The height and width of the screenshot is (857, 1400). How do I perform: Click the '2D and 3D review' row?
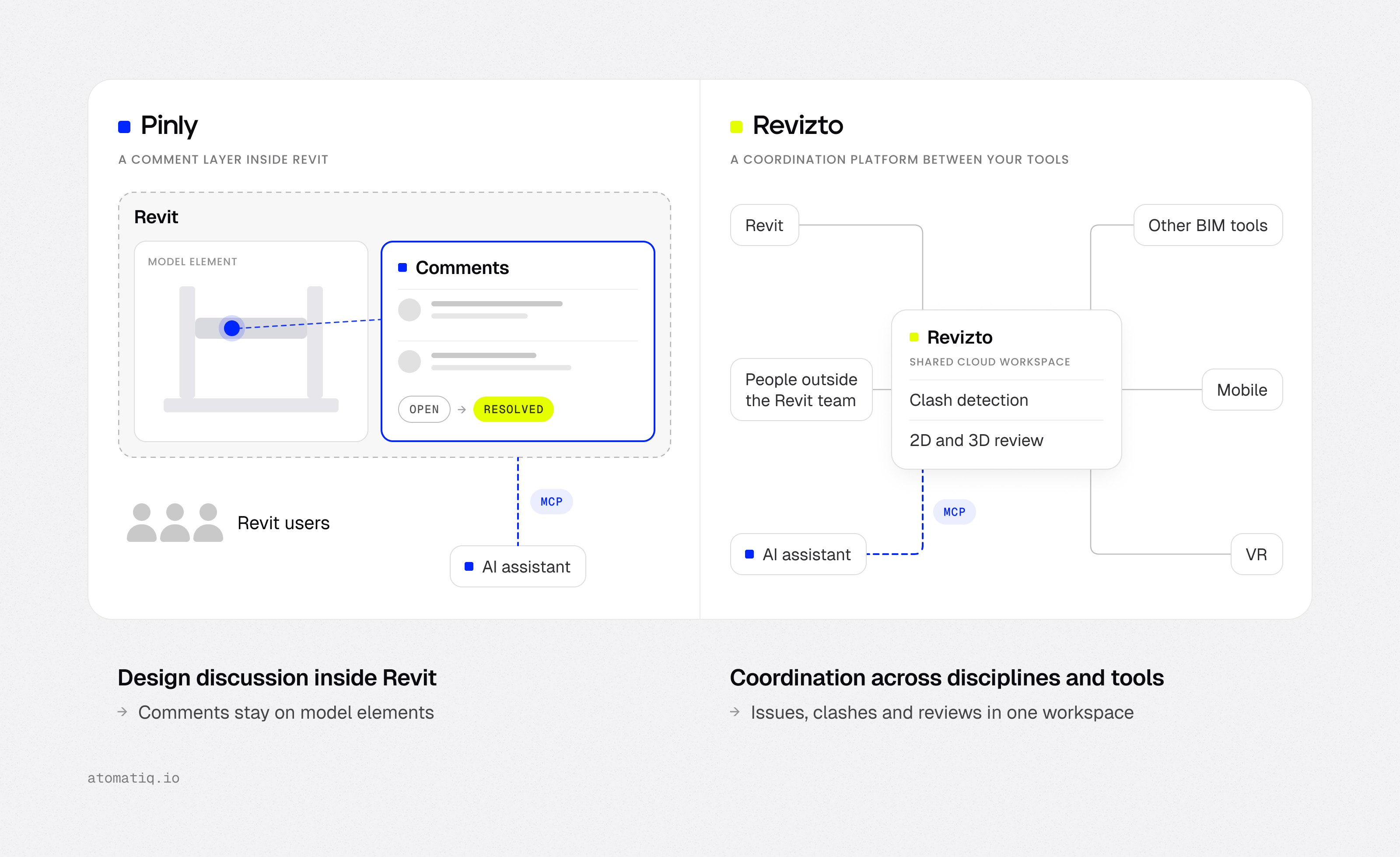[1006, 440]
